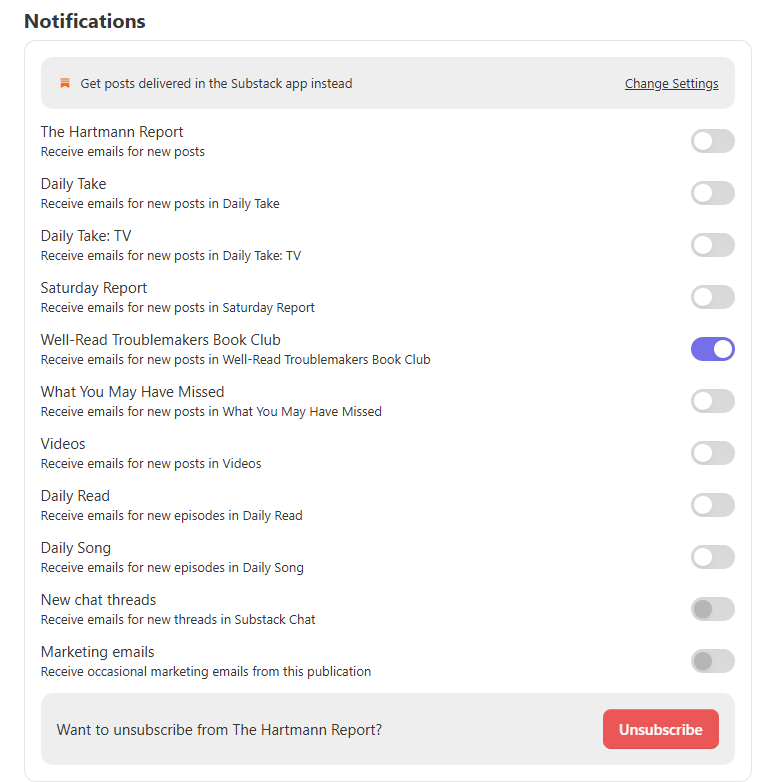Click the red Unsubscribe button
Image resolution: width=763 pixels, height=782 pixels.
(661, 729)
